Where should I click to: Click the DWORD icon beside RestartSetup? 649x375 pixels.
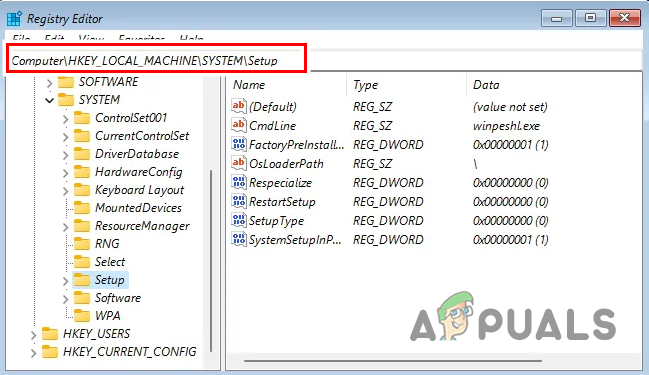[239, 202]
